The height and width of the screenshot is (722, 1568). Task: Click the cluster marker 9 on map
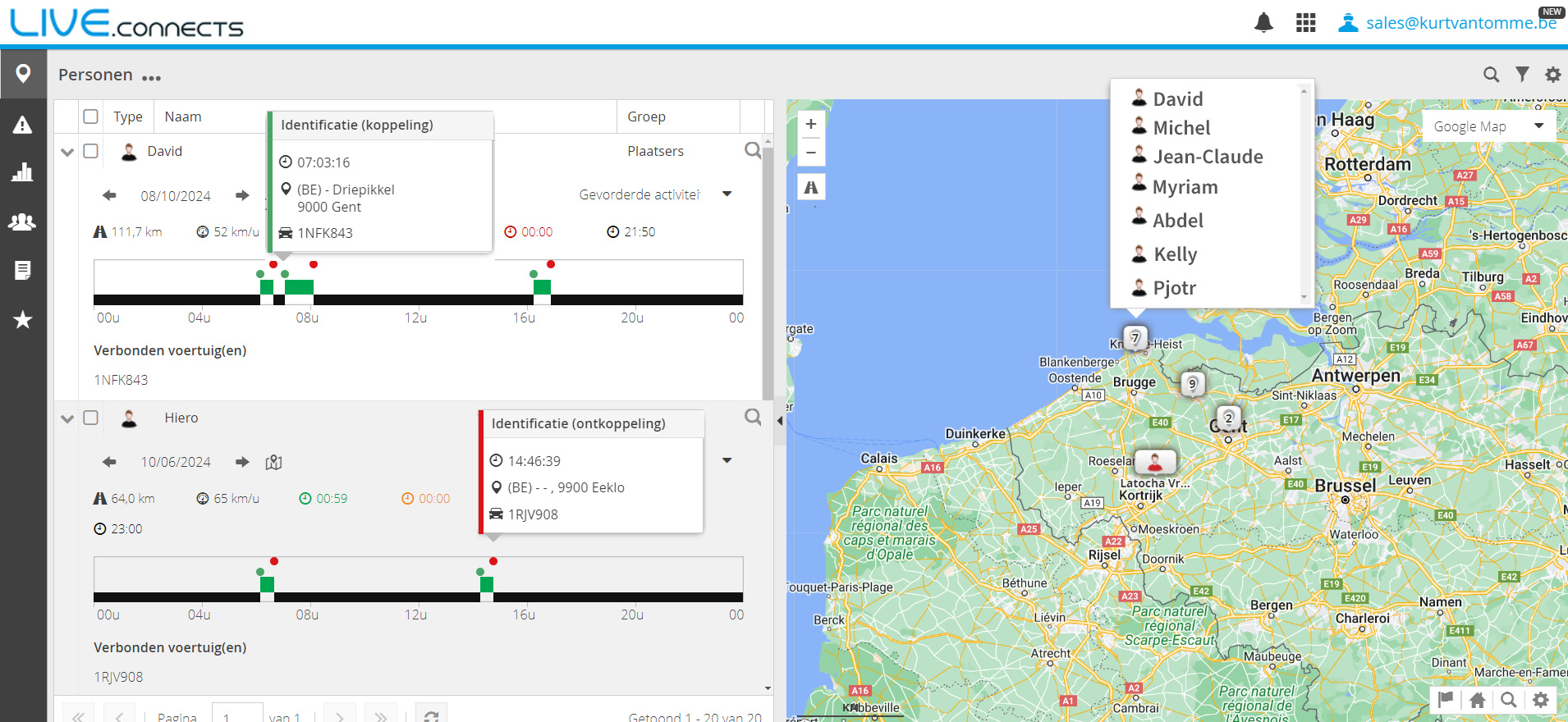(x=1193, y=383)
